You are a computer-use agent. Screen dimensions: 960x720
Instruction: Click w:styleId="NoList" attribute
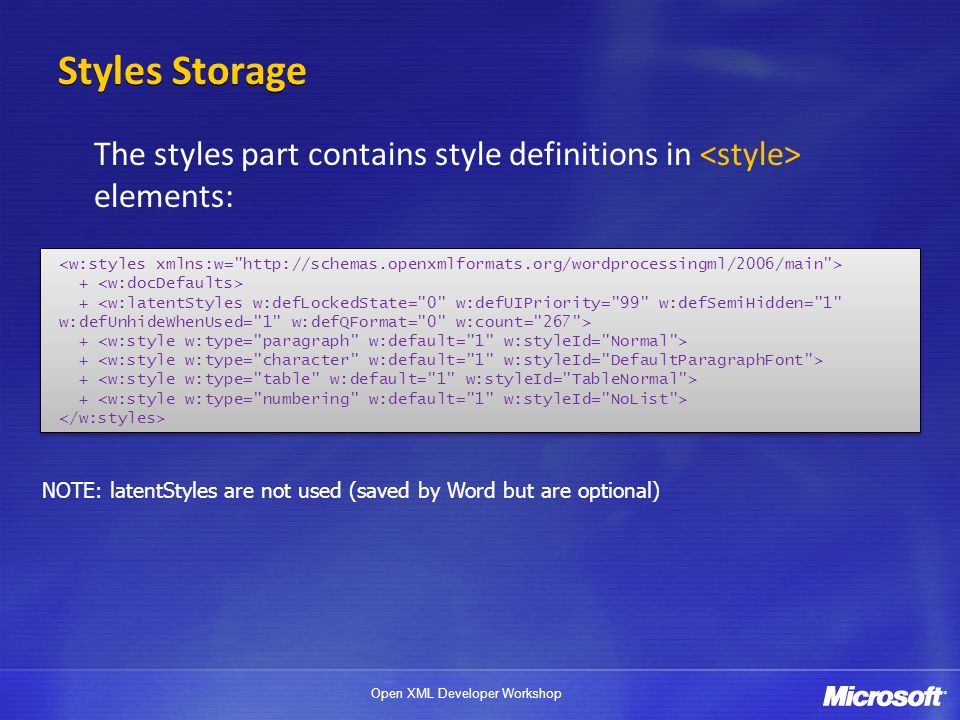point(590,399)
